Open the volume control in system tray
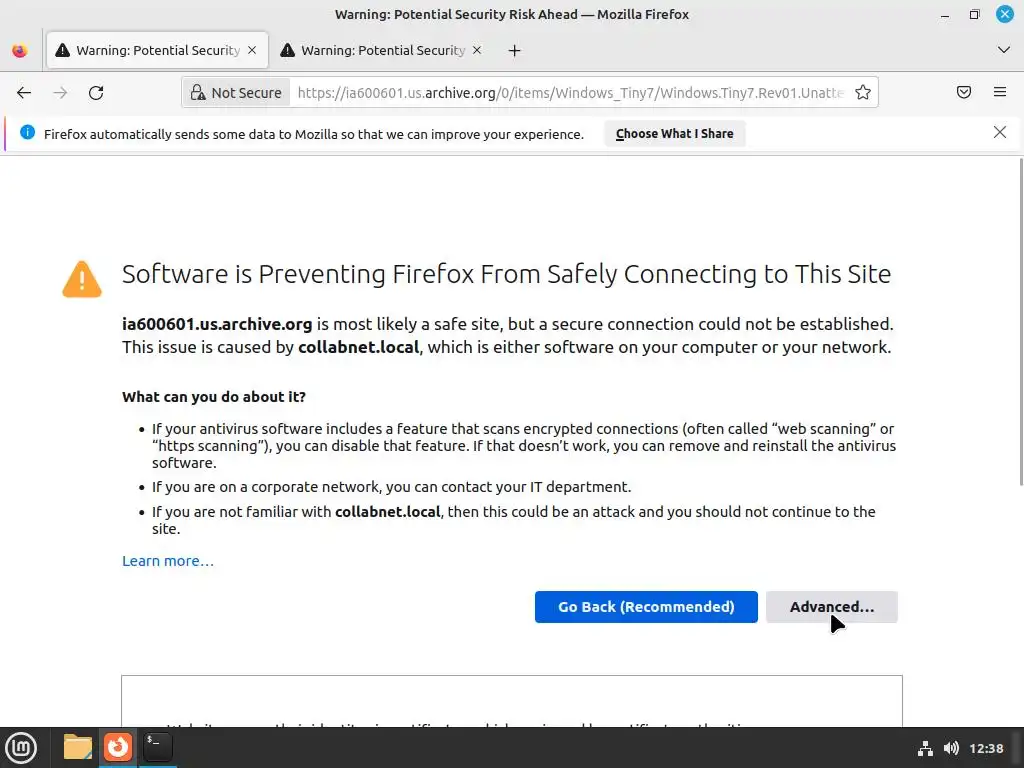The image size is (1024, 768). [951, 748]
